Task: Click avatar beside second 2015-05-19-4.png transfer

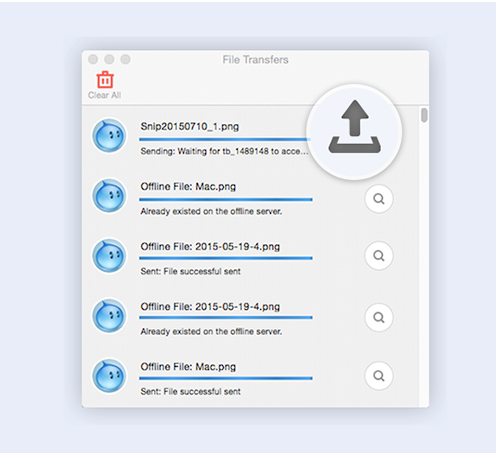Action: pyautogui.click(x=109, y=316)
